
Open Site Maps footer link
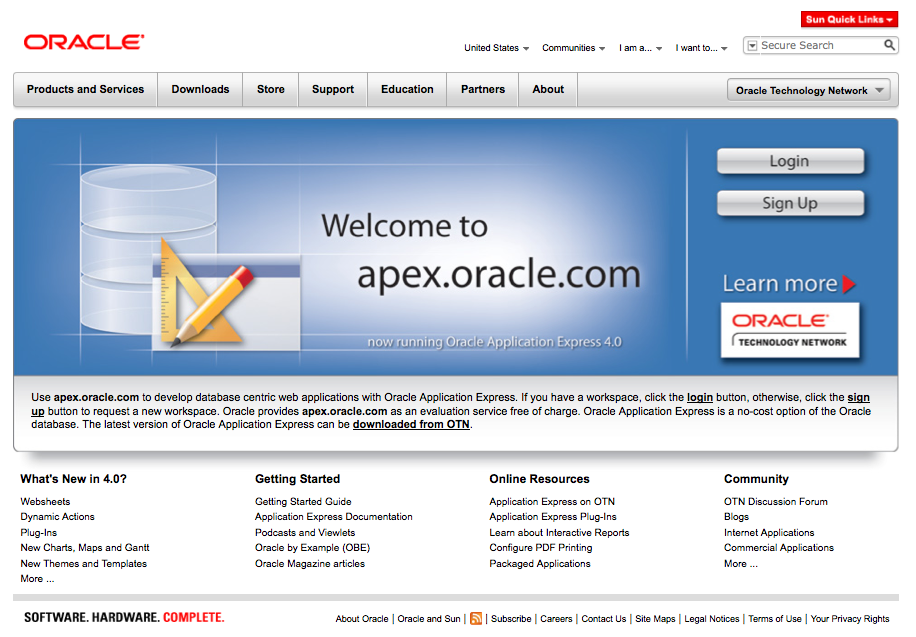tap(655, 618)
